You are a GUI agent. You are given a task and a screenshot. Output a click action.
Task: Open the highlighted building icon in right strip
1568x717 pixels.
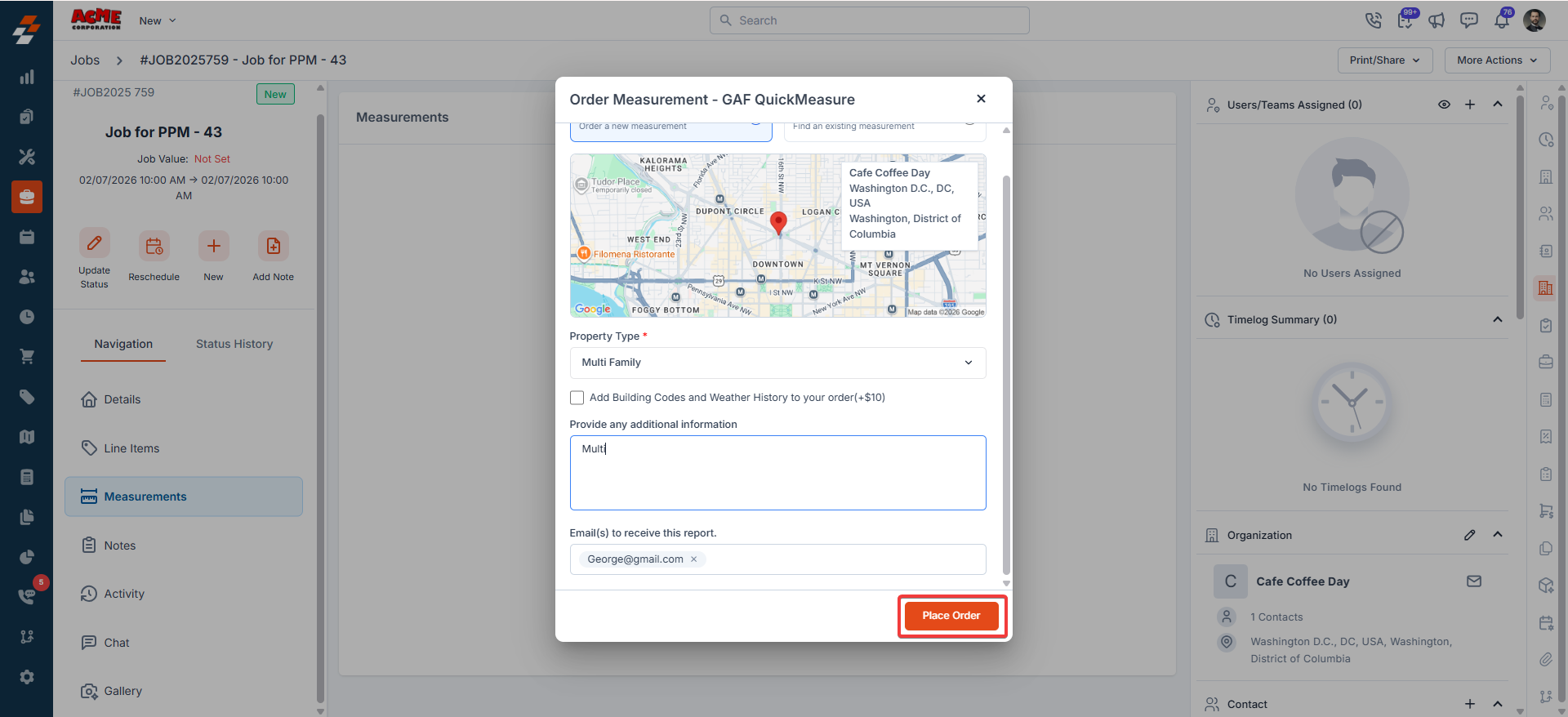click(1545, 287)
